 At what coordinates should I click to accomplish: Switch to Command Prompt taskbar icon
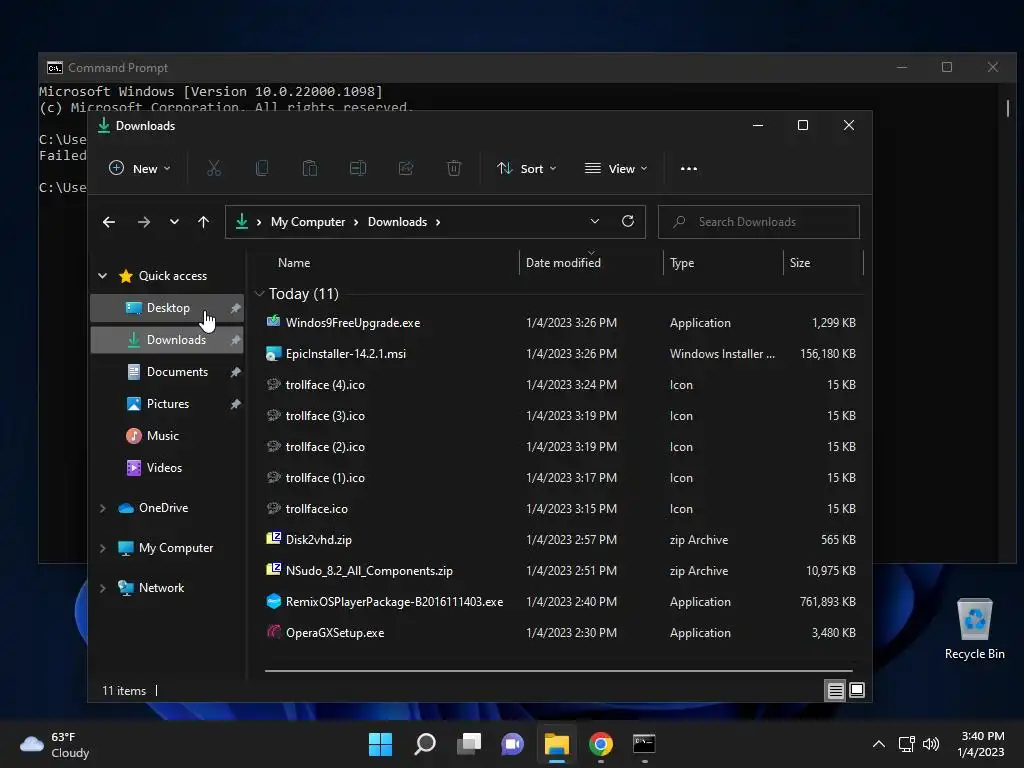(x=645, y=744)
